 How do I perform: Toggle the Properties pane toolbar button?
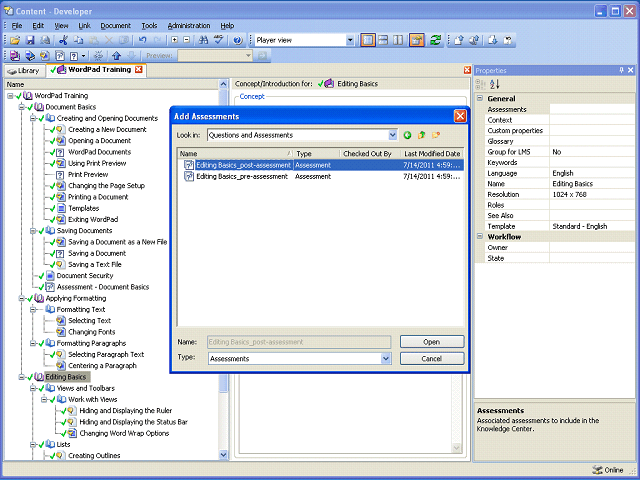[x=416, y=40]
